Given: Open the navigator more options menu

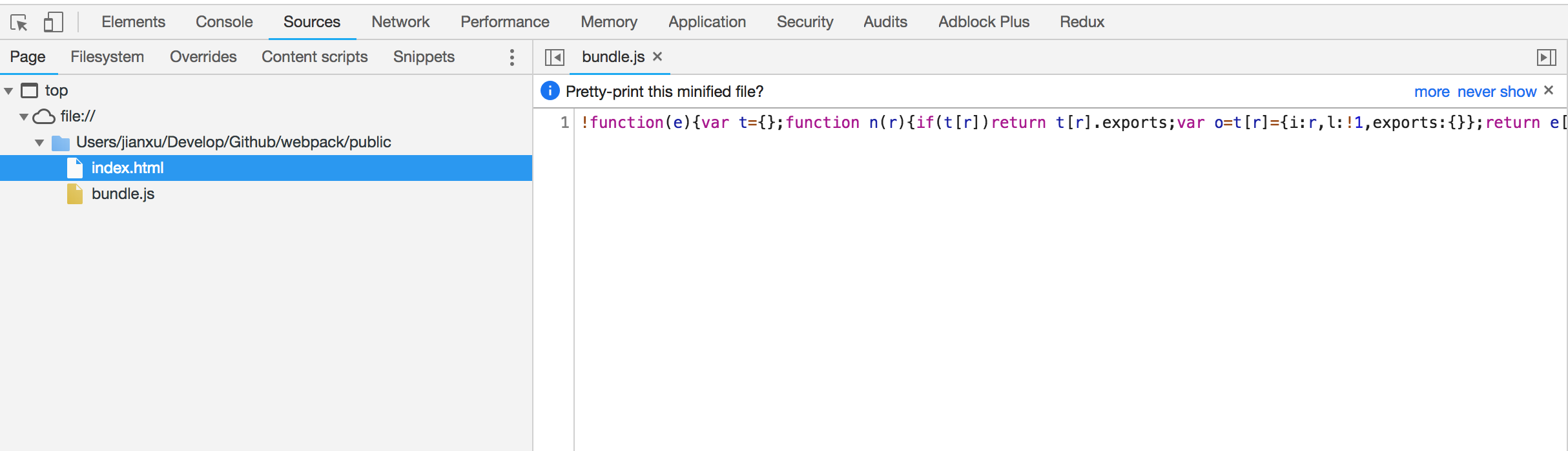Looking at the screenshot, I should coord(511,58).
